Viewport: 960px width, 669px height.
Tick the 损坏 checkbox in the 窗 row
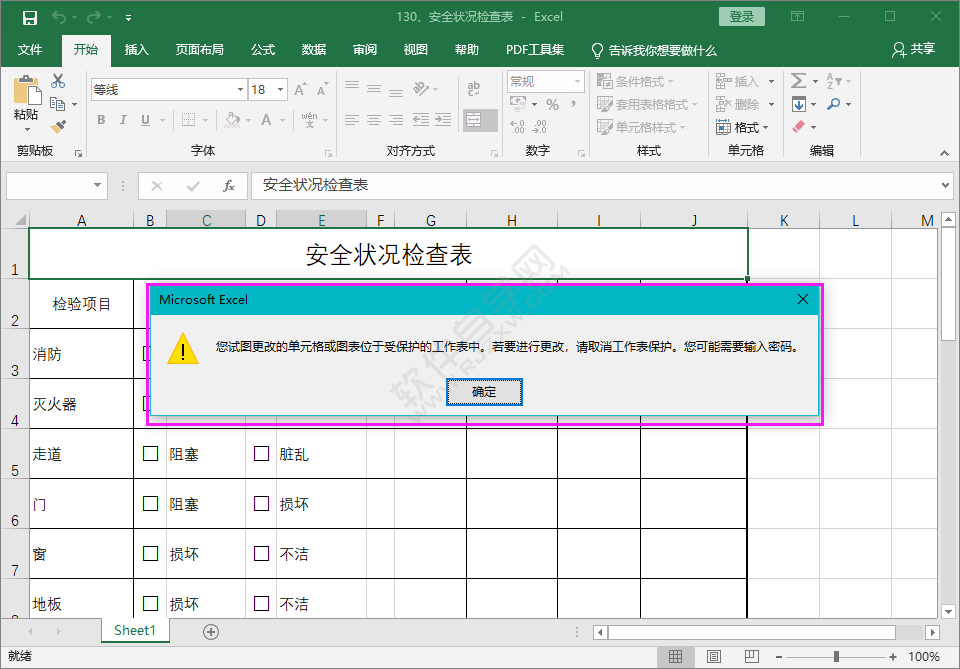point(151,553)
